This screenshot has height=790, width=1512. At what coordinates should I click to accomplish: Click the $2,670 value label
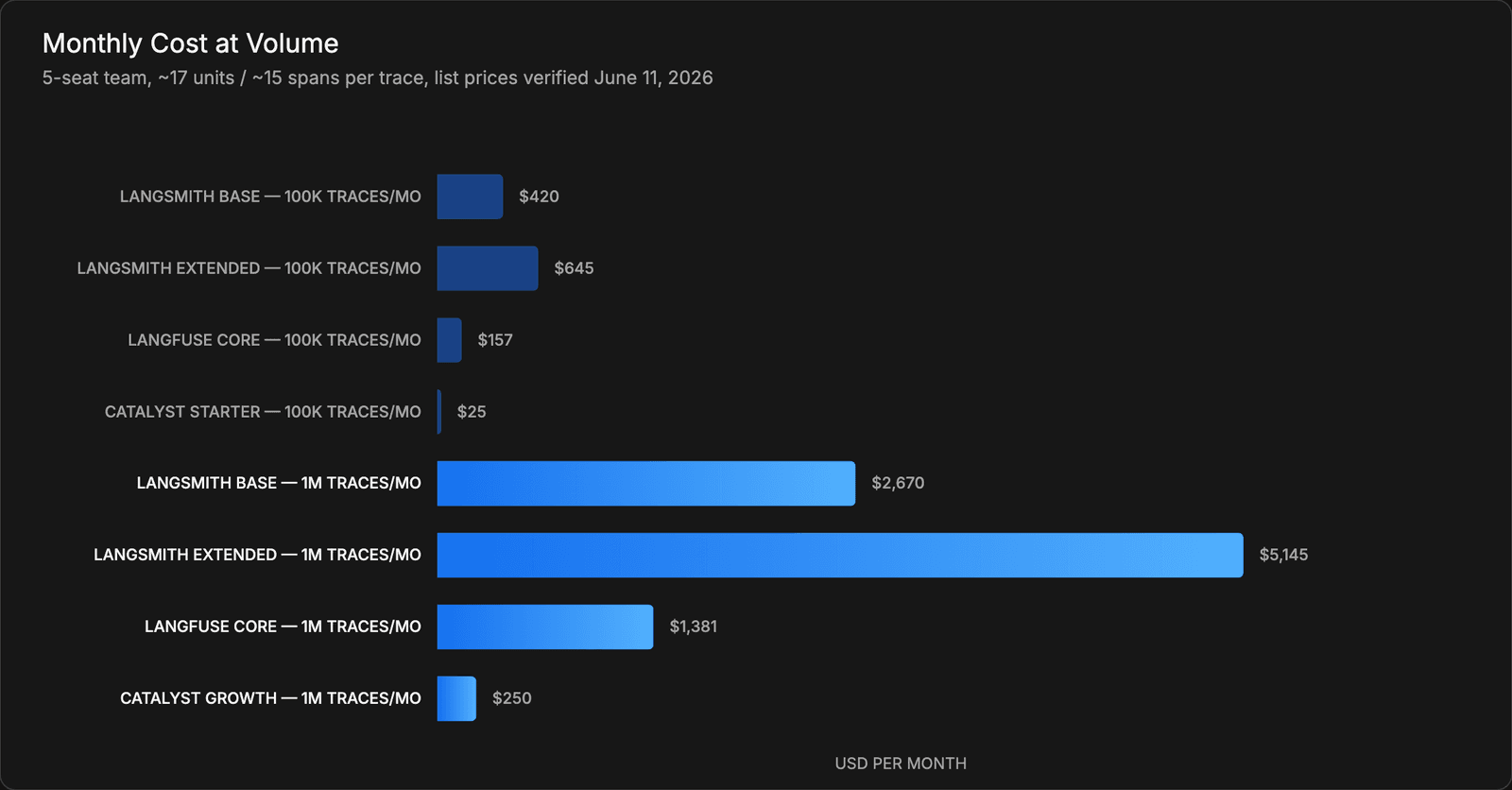(x=898, y=483)
